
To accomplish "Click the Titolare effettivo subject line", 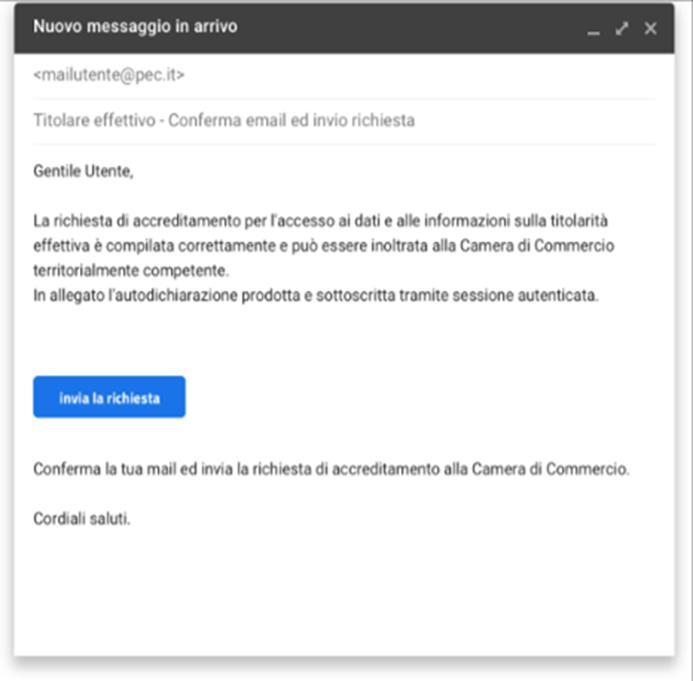I will click(x=224, y=120).
